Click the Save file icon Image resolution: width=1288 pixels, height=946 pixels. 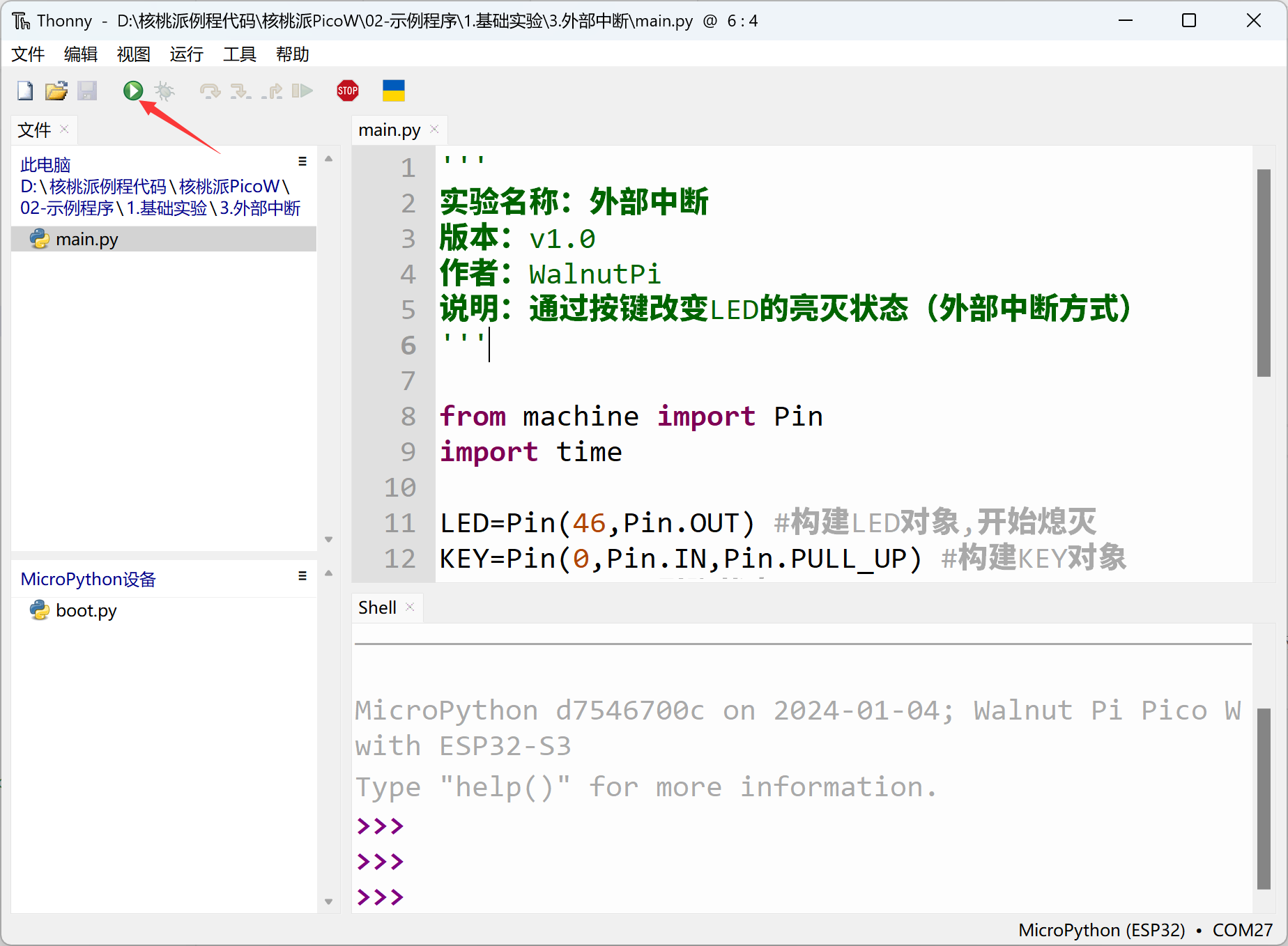pos(87,91)
